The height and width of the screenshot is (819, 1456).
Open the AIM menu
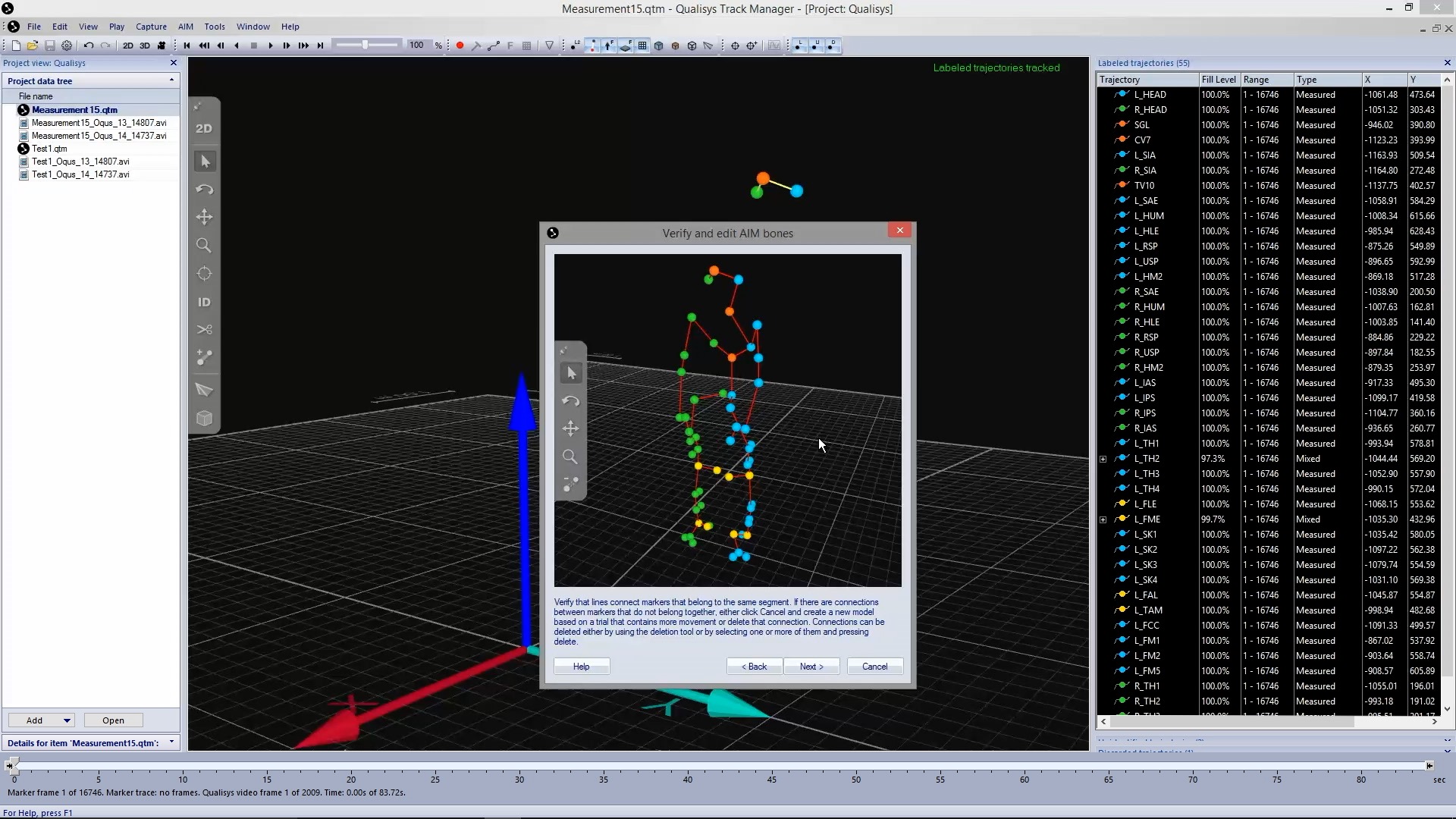[x=185, y=27]
